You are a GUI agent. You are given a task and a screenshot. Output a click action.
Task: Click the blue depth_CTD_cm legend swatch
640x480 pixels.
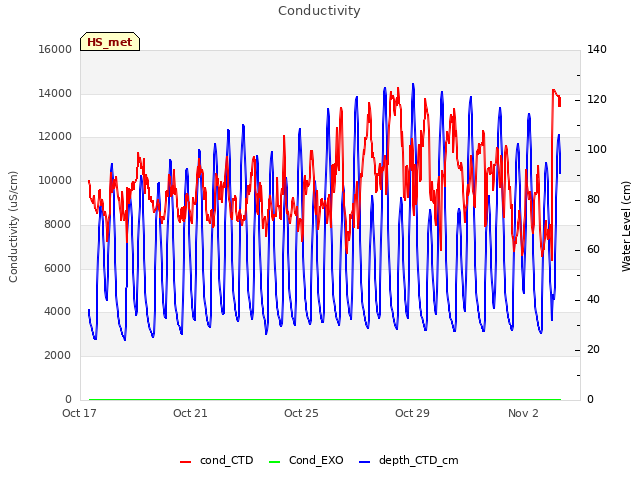[x=364, y=462]
